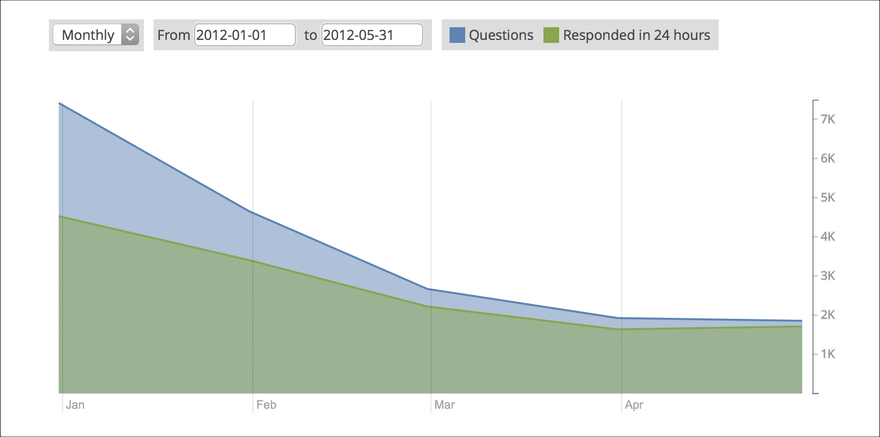Toggle the Responded in 24 hours label
Screen dimensions: 880x437
636,35
